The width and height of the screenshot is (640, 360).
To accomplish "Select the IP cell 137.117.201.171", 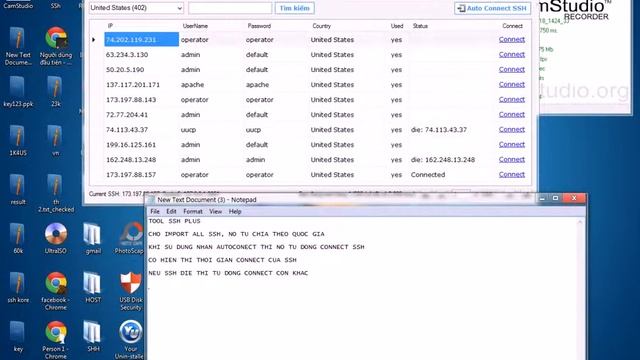I will pyautogui.click(x=141, y=85).
